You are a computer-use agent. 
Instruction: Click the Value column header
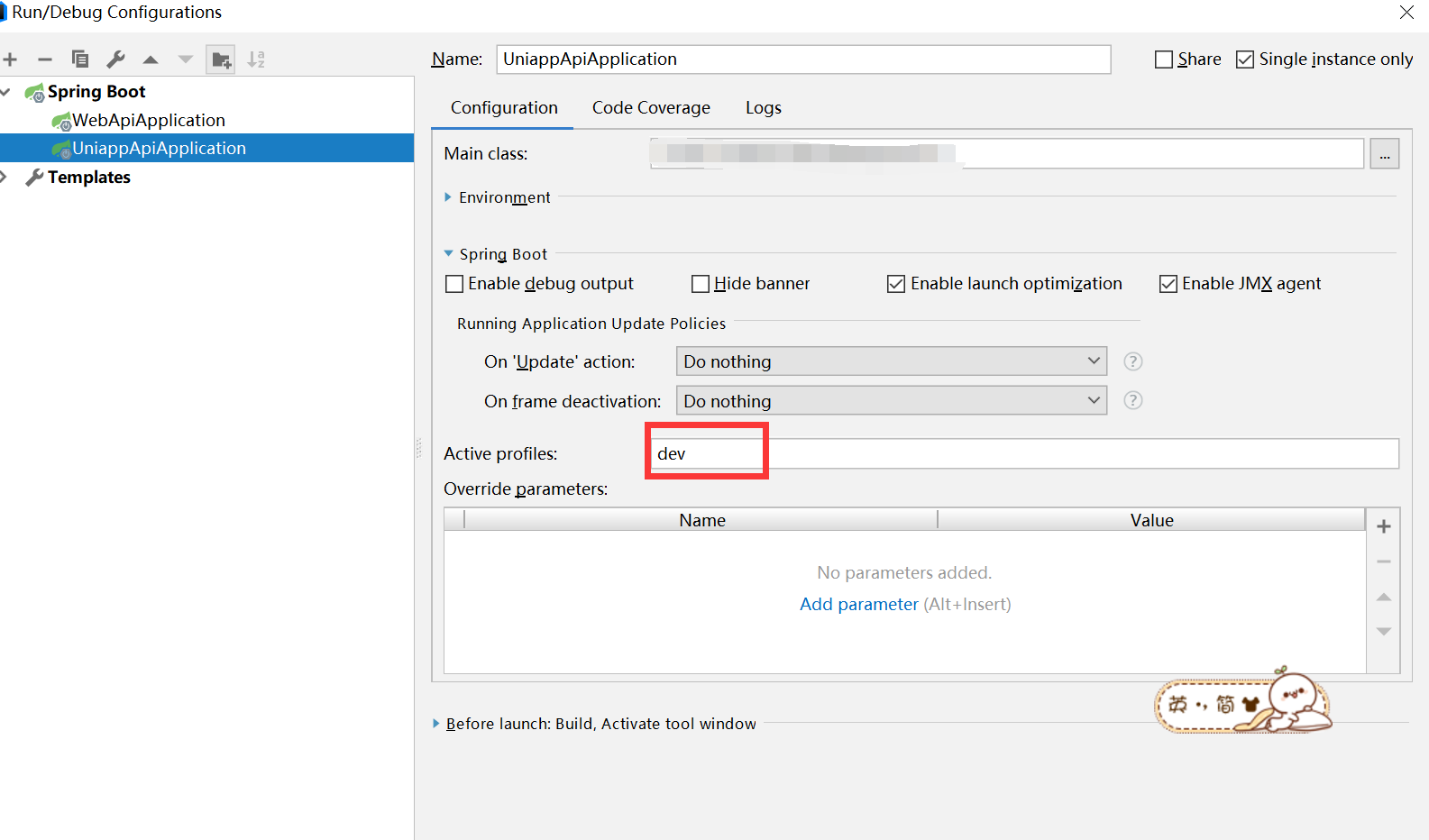[1151, 520]
